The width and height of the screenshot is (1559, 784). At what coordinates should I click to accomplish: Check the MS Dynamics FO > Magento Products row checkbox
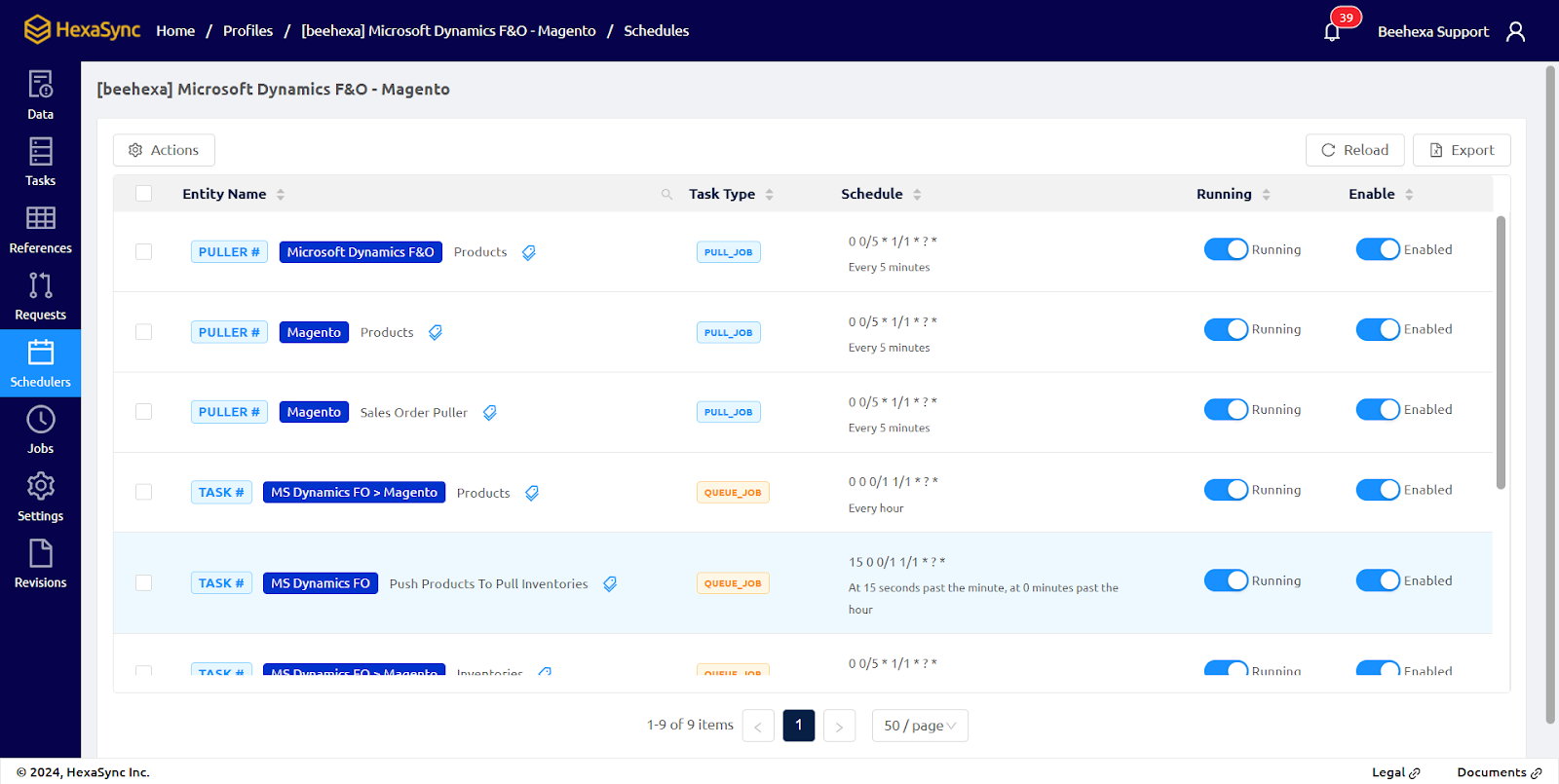143,492
